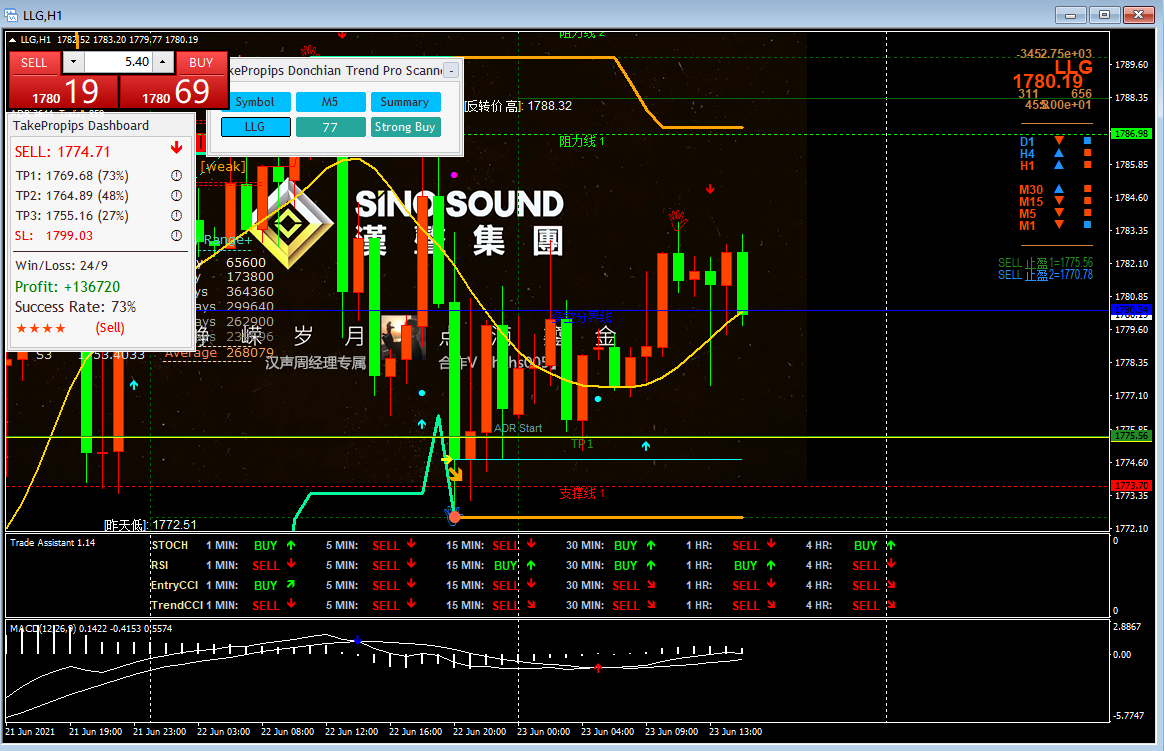1164x751 pixels.
Task: Click the RSI 15 MIN BUY up arrow
Action: (x=531, y=565)
